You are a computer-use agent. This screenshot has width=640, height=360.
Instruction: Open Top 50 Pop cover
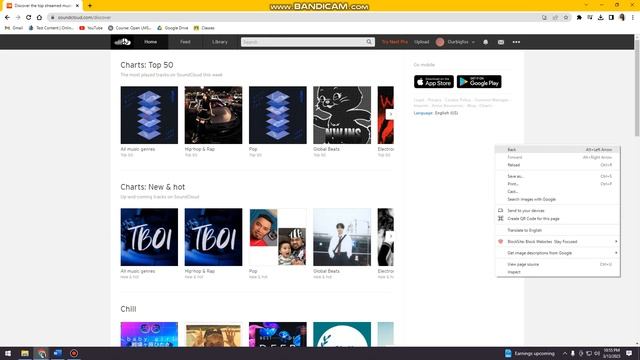click(278, 115)
